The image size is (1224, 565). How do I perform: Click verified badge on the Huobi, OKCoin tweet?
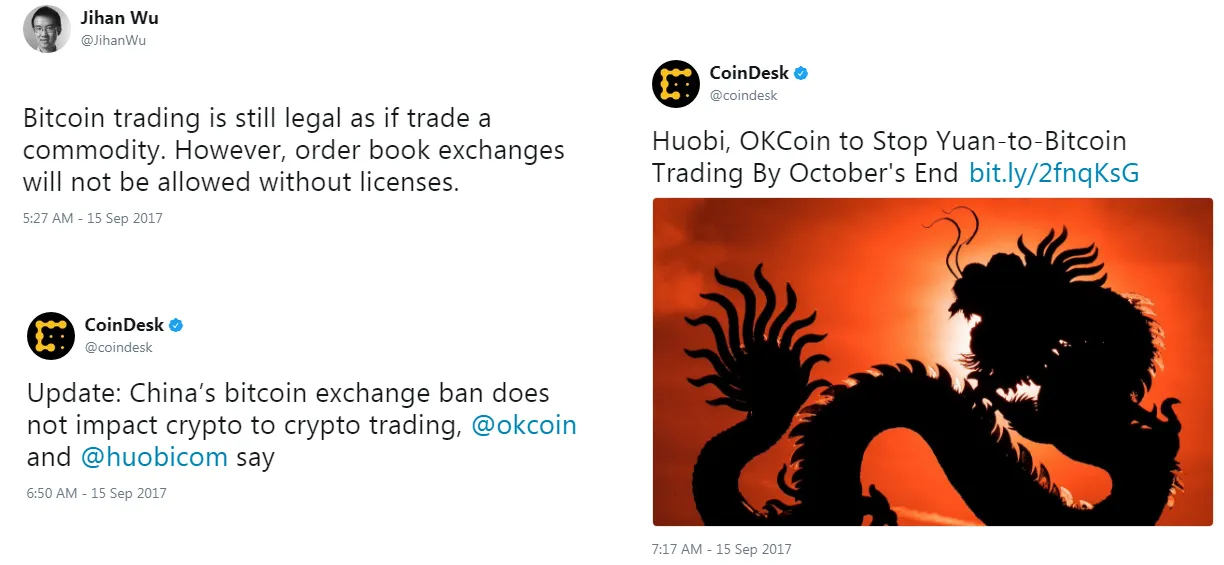click(800, 73)
